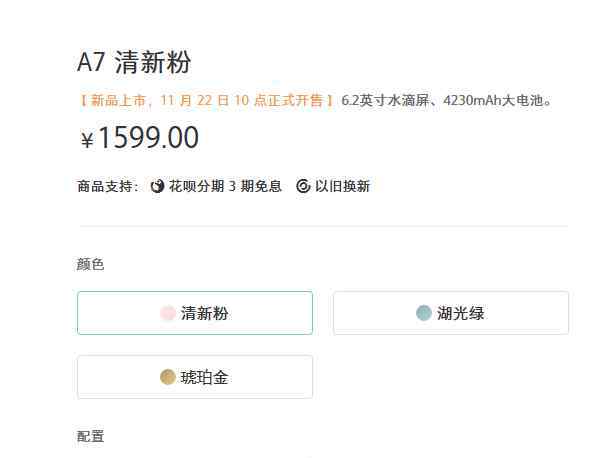Click the 4230mAh大电池 text
This screenshot has width=600, height=458.
click(493, 100)
